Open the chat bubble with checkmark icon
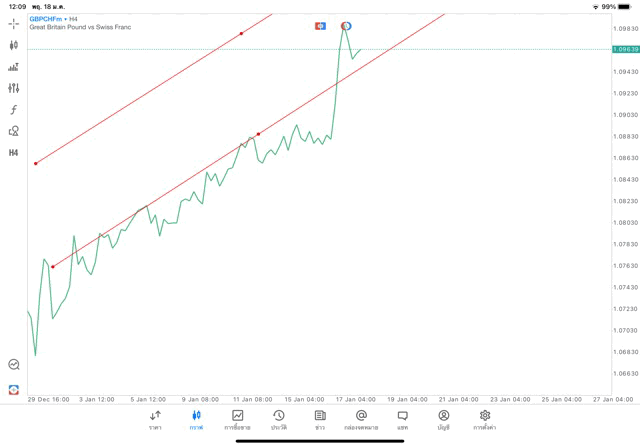Screen dimensions: 640x447 pos(14,365)
